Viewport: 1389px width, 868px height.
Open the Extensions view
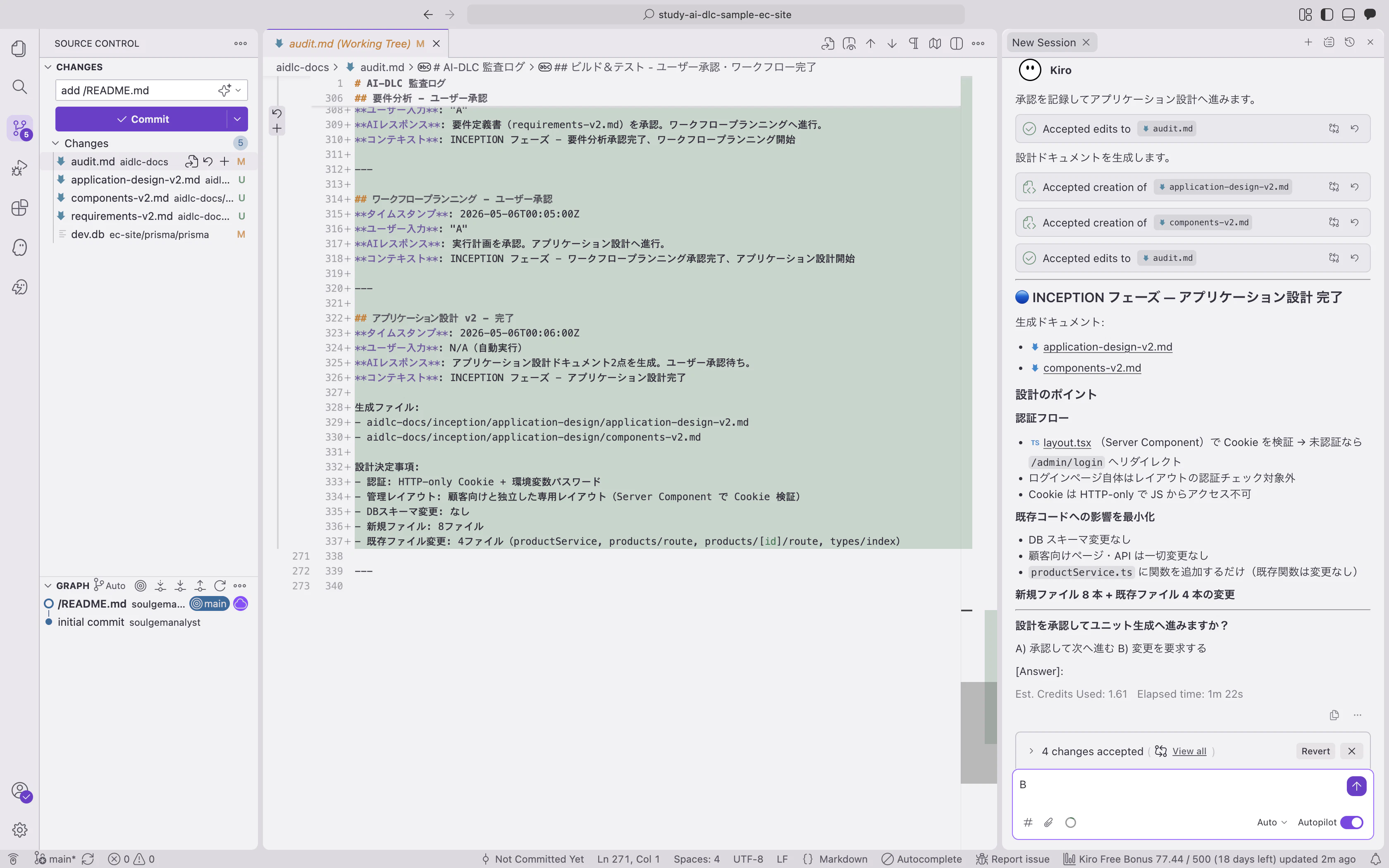pos(19,207)
